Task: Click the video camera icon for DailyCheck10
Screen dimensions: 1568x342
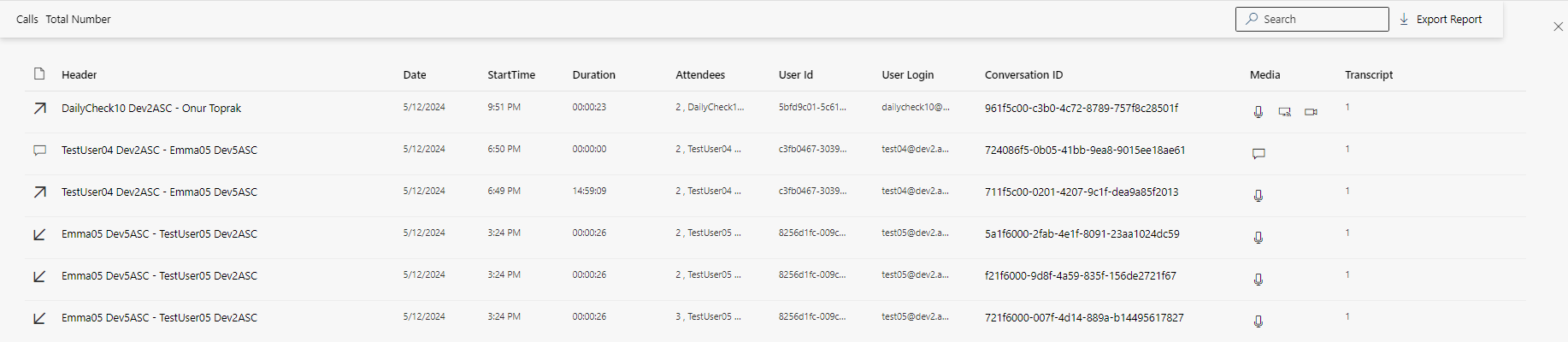Action: [1311, 112]
